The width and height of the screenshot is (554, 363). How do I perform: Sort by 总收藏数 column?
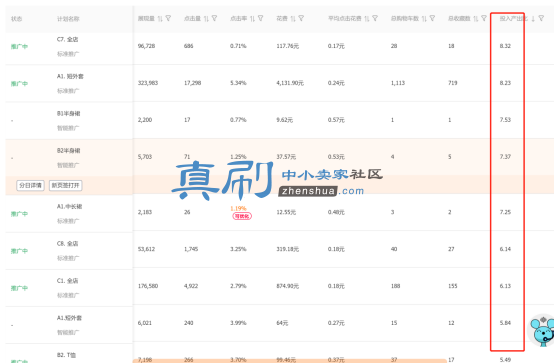coord(476,18)
